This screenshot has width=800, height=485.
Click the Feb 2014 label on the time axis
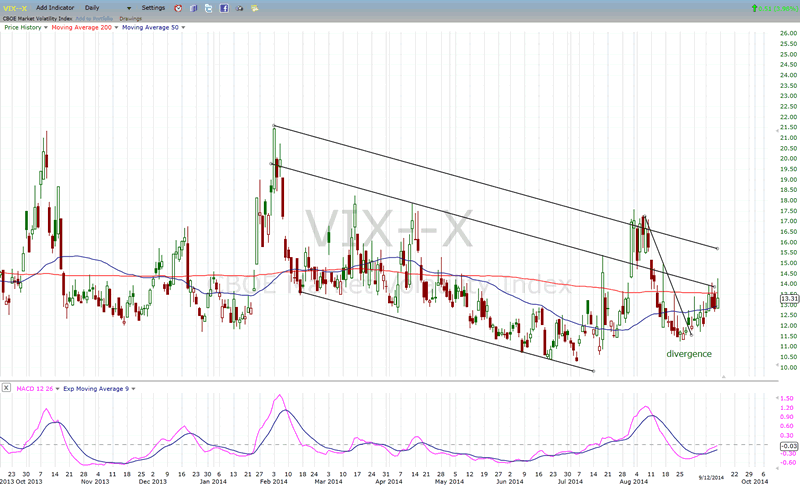pyautogui.click(x=273, y=481)
